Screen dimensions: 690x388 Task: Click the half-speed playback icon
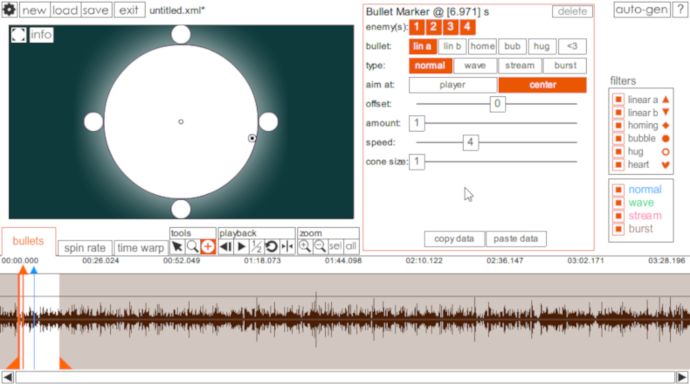[x=256, y=247]
